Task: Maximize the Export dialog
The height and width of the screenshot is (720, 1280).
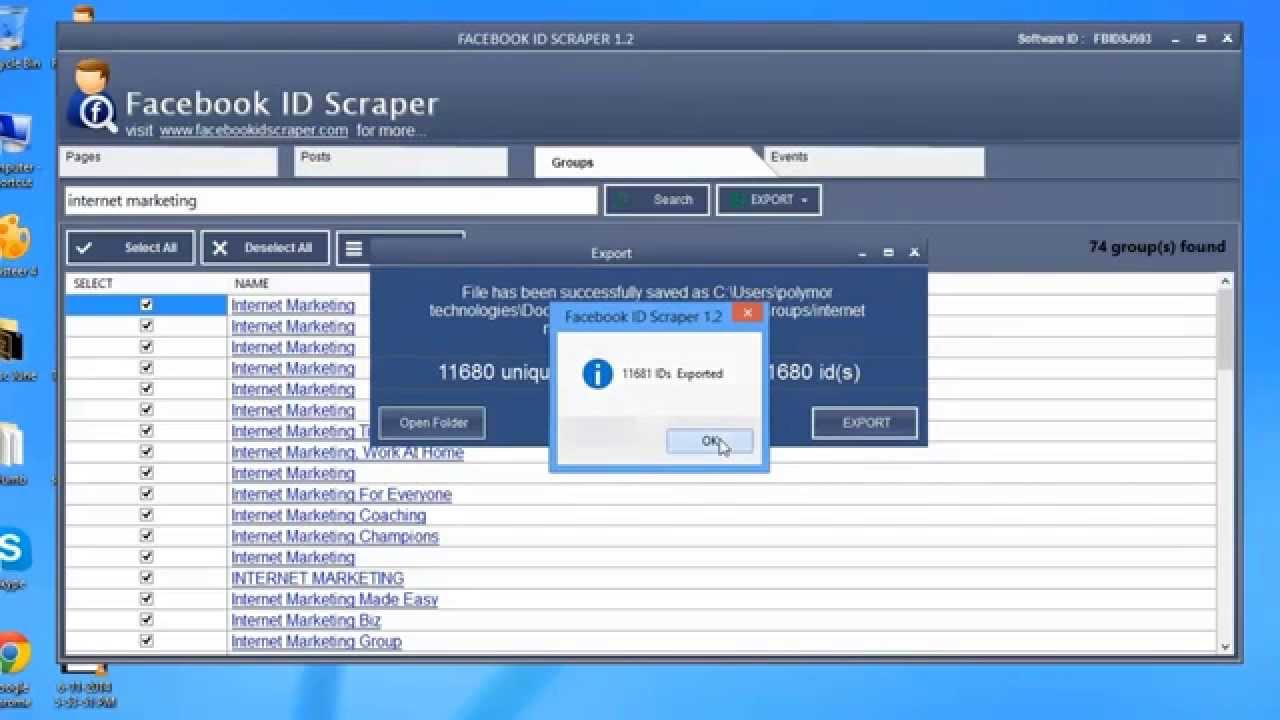Action: click(888, 253)
